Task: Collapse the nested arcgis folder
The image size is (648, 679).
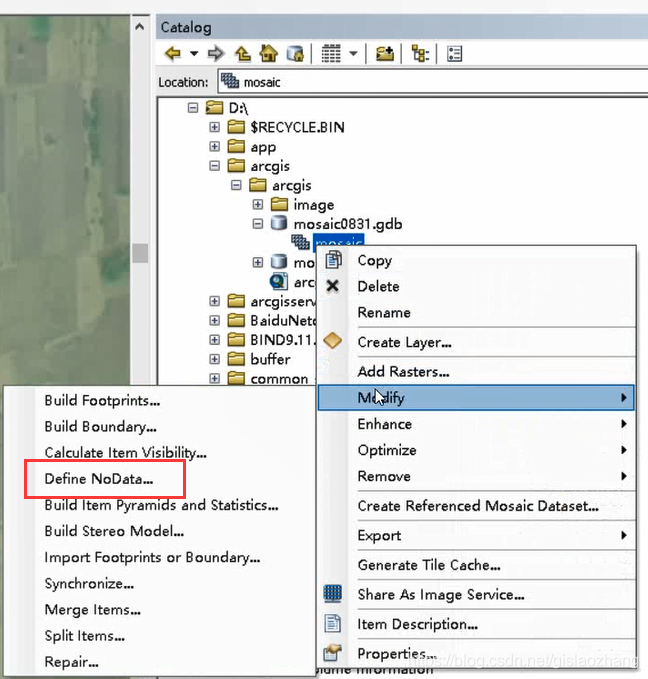Action: point(236,185)
